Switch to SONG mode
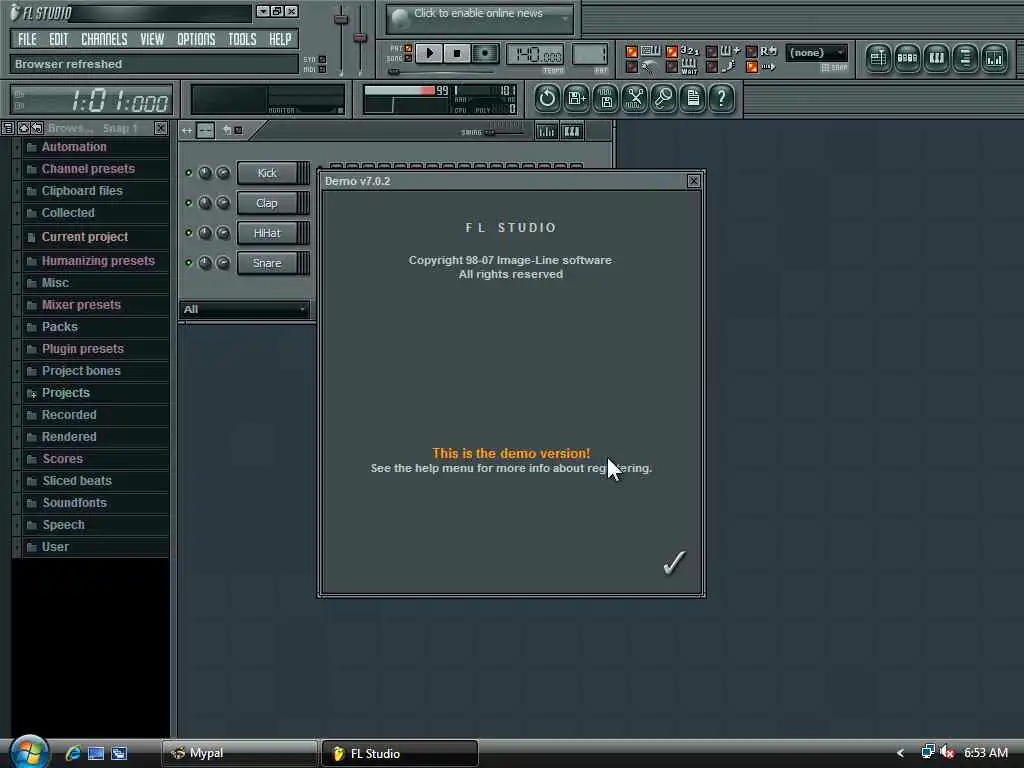Viewport: 1024px width, 768px height. [x=408, y=58]
